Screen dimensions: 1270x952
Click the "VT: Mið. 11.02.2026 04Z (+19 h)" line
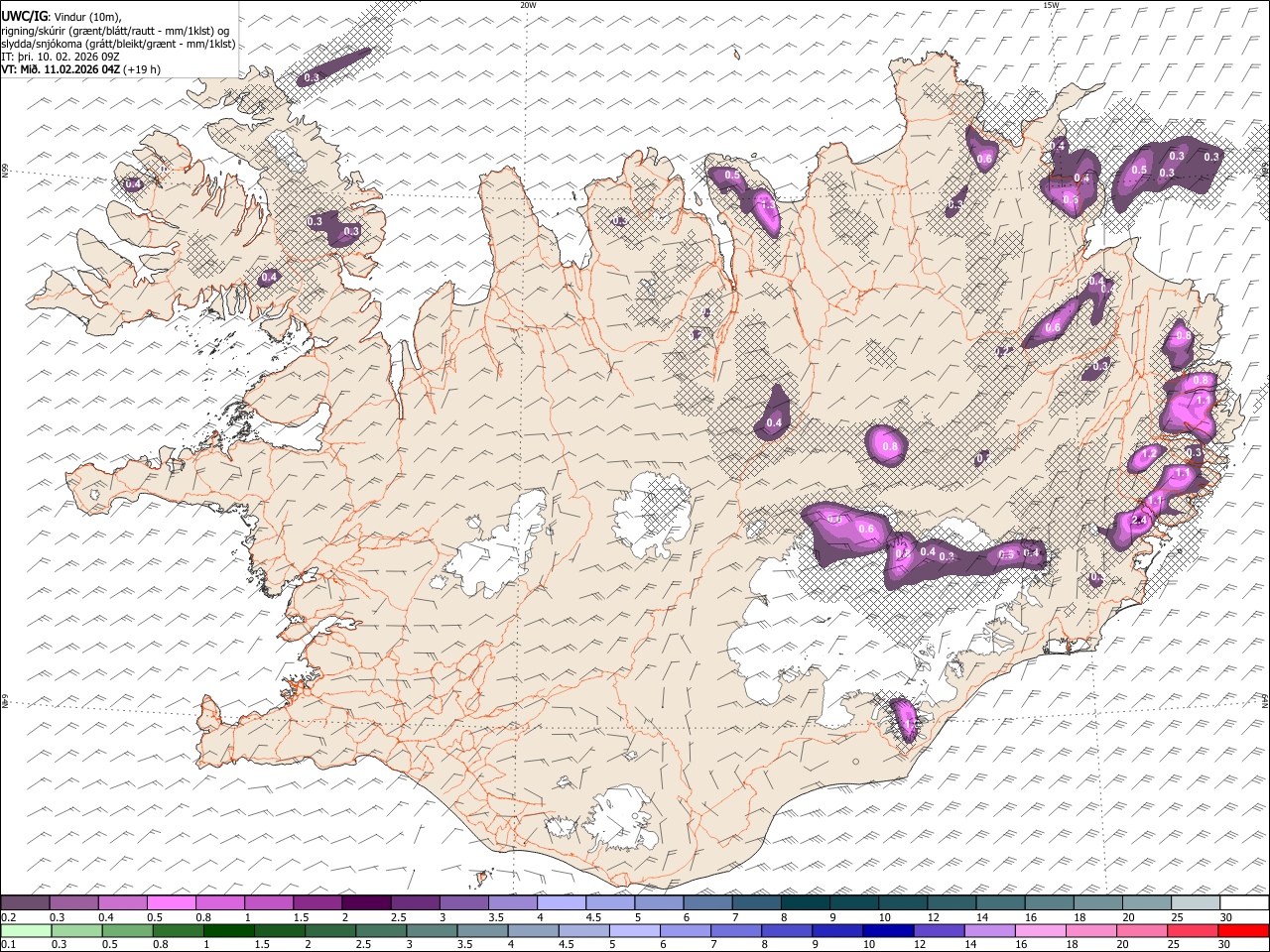pos(81,69)
